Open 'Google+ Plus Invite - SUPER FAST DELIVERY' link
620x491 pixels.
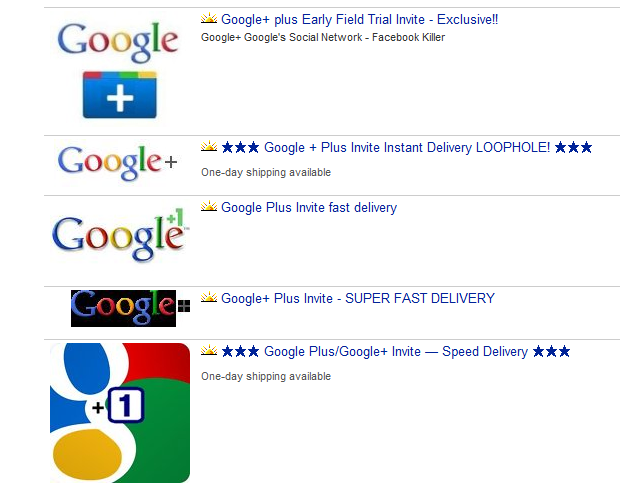coord(358,298)
